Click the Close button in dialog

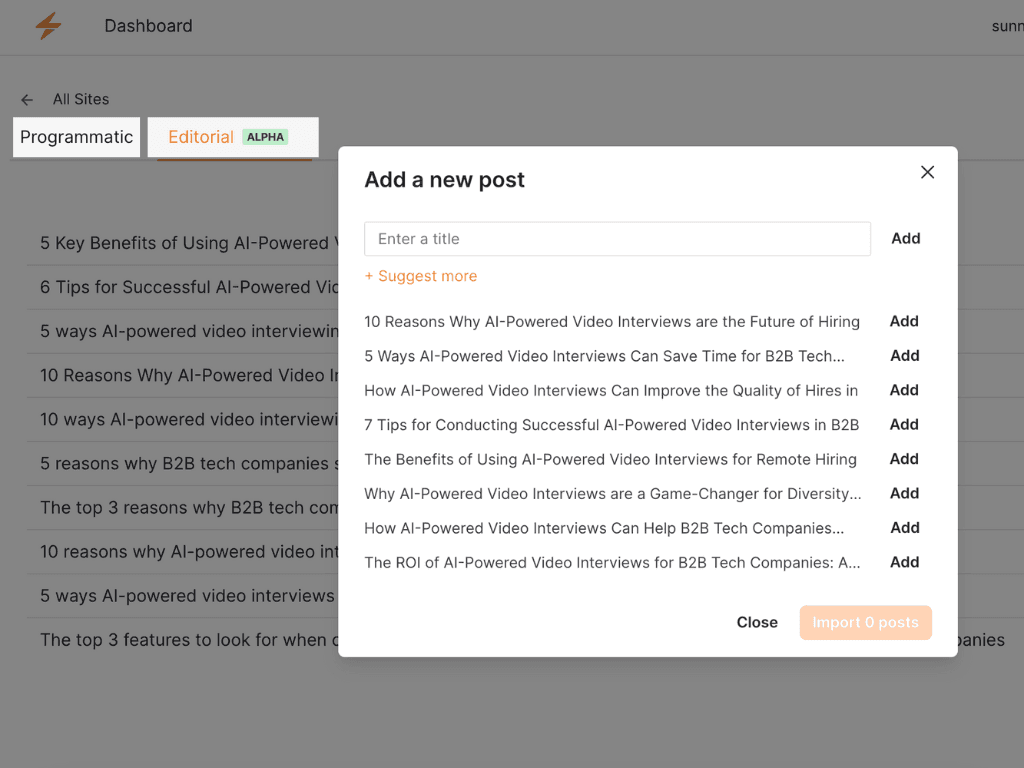click(757, 622)
